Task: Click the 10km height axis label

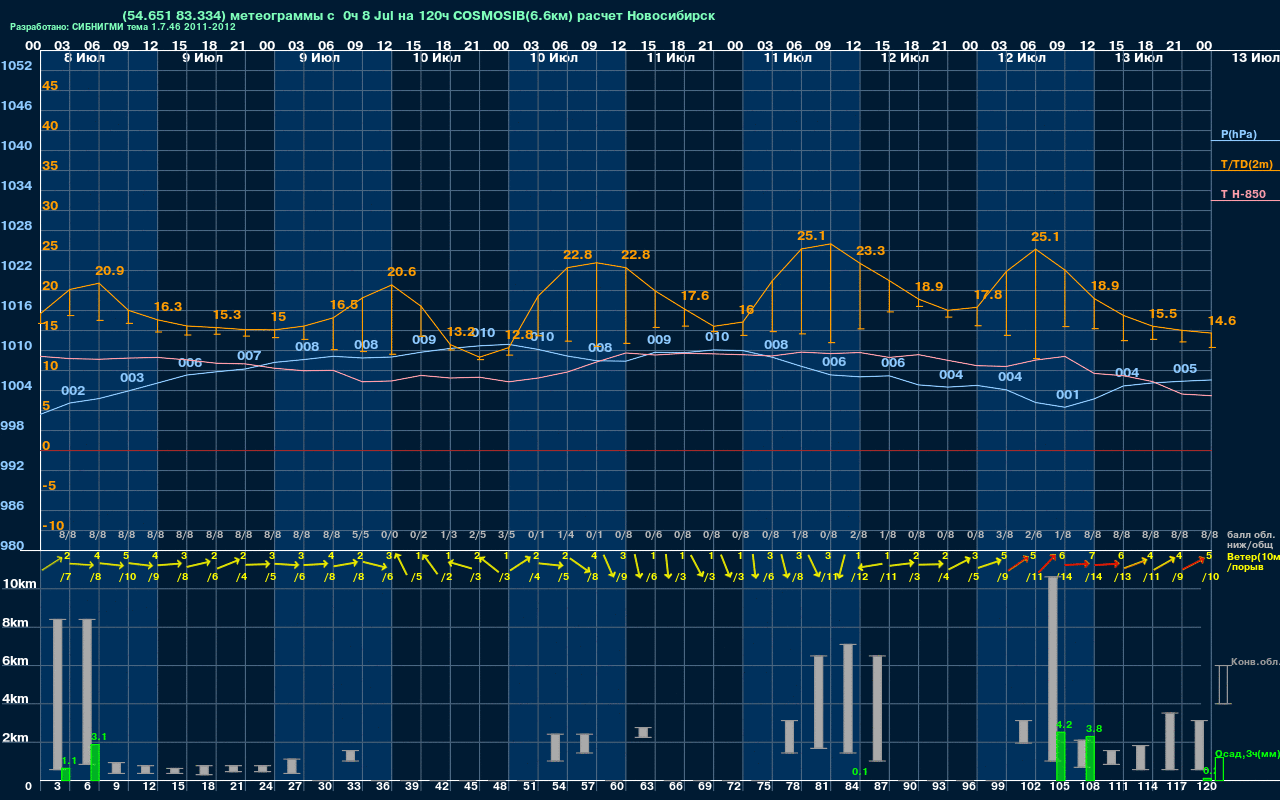Action: point(19,584)
